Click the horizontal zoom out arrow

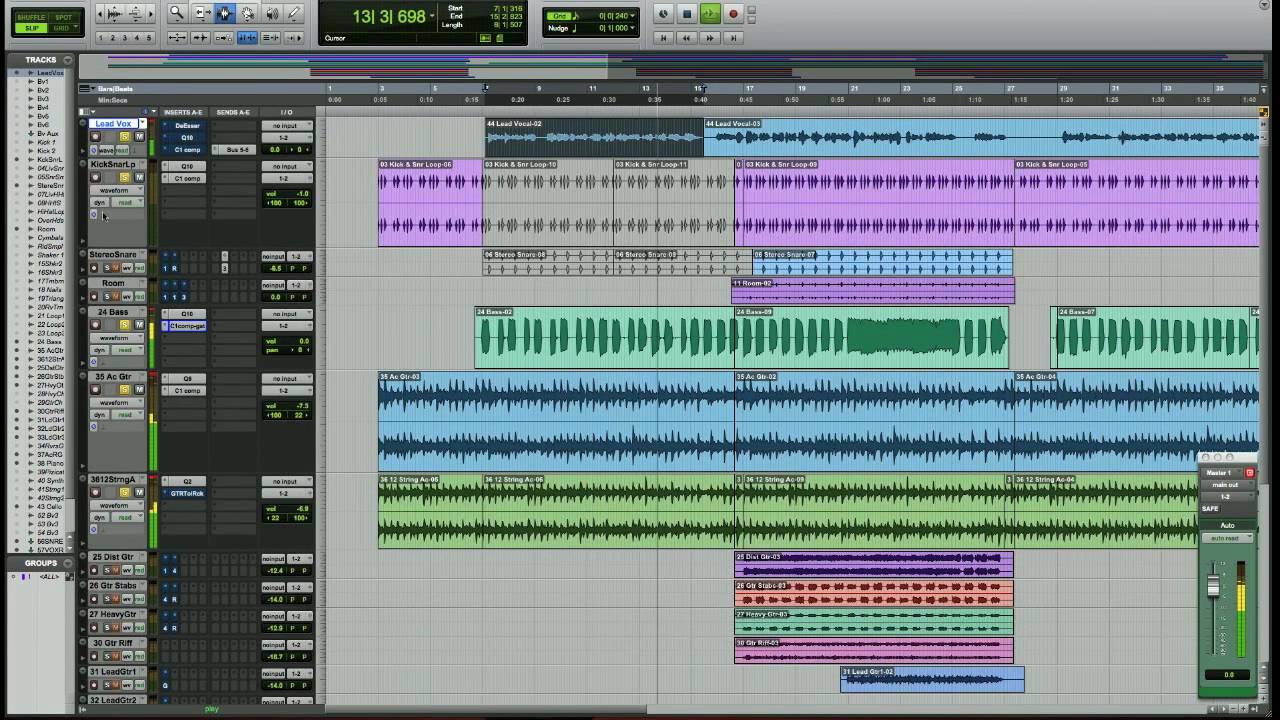(x=99, y=13)
